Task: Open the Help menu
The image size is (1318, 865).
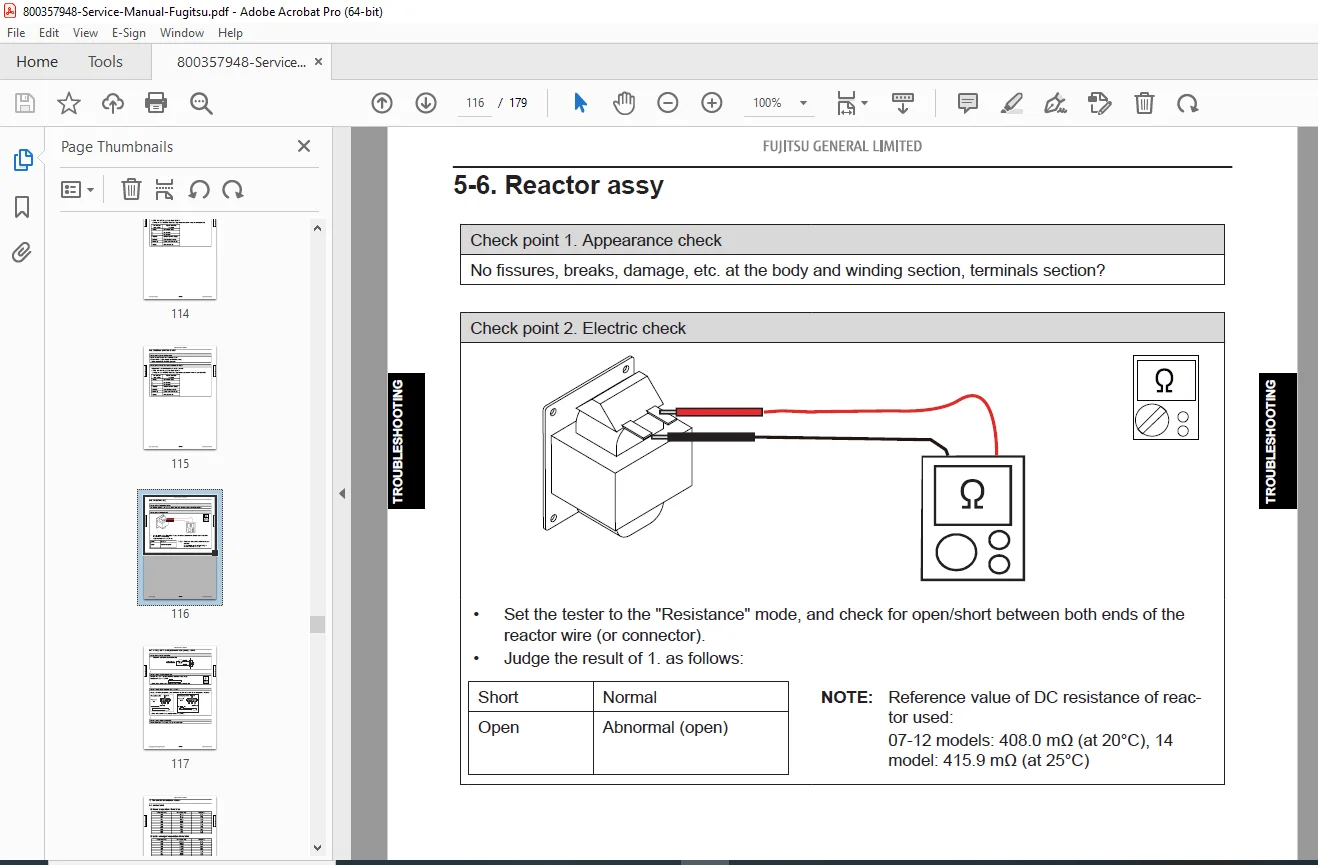Action: 230,32
